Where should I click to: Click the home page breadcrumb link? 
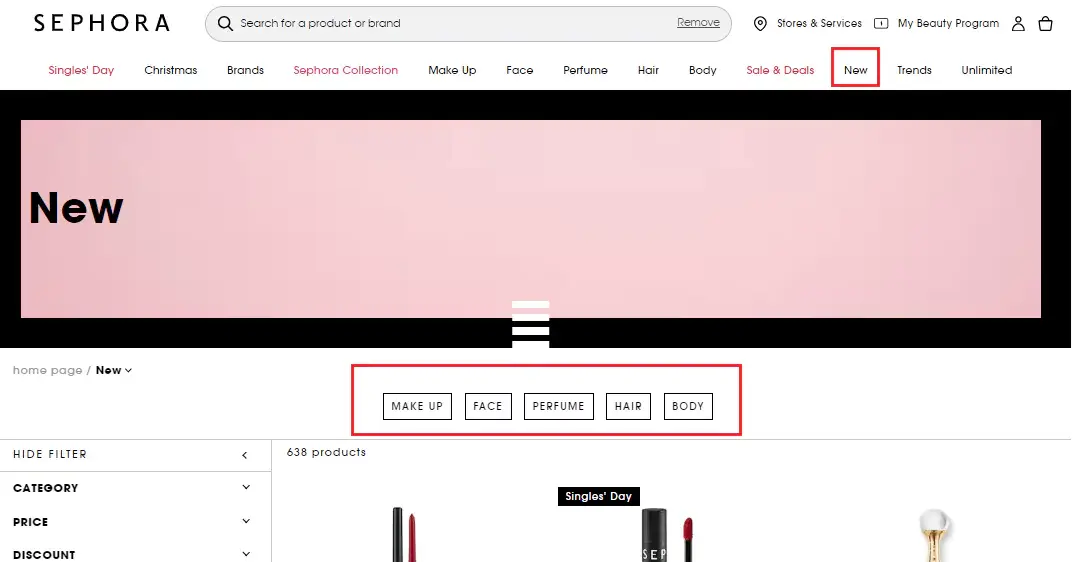point(47,370)
